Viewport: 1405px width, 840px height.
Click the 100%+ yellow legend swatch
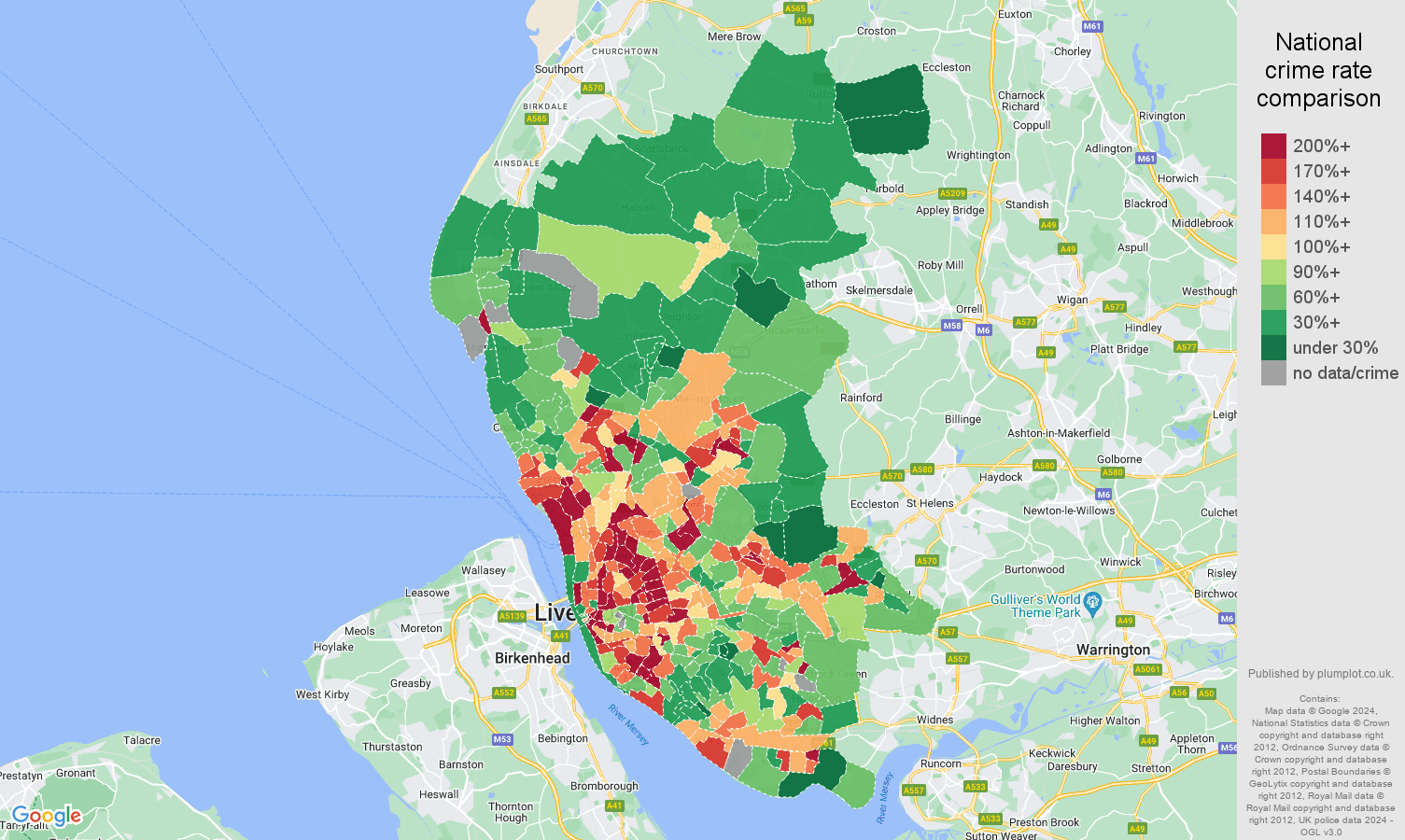coord(1273,246)
